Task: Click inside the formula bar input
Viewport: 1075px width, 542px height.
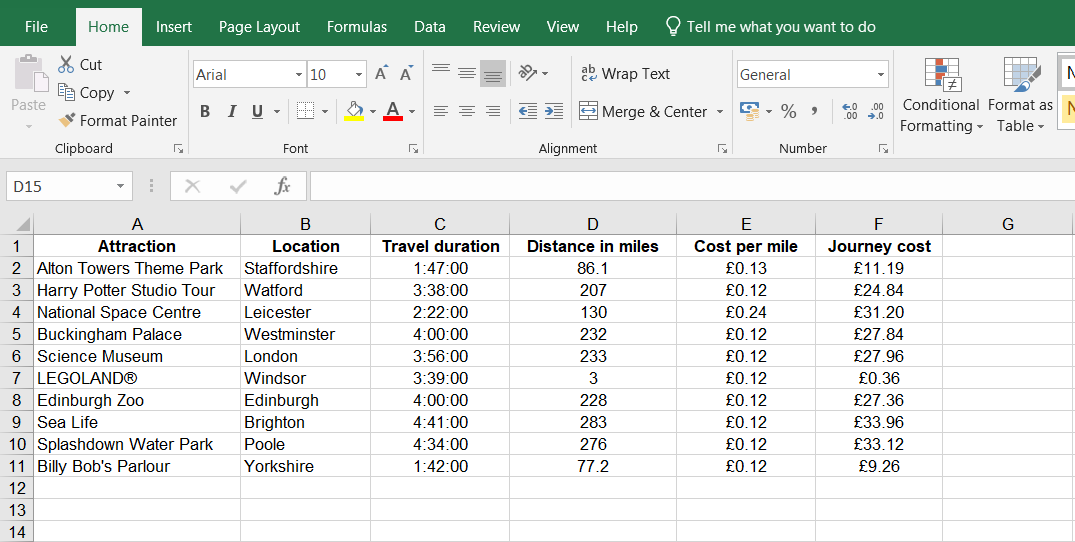Action: [692, 186]
